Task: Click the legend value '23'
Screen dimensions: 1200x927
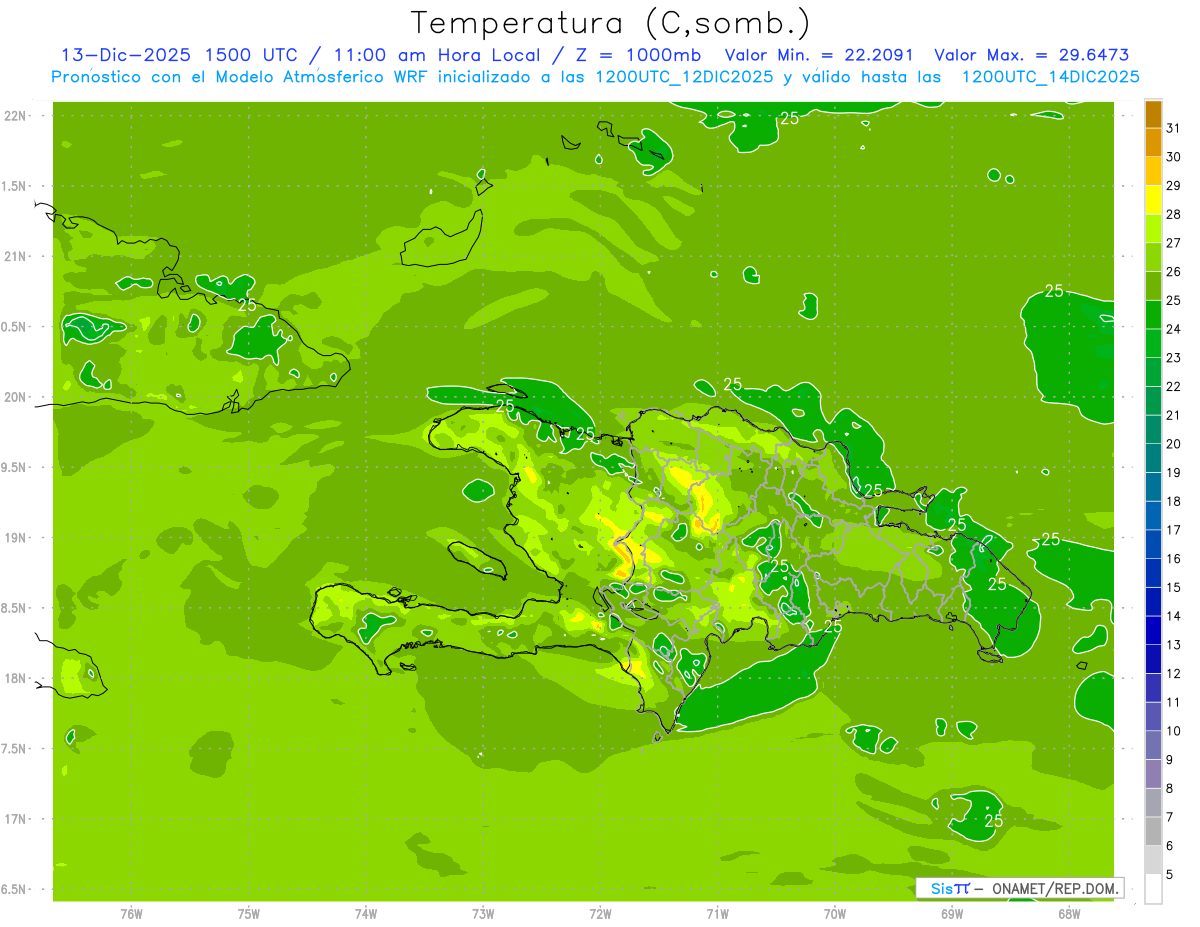Action: (1174, 358)
